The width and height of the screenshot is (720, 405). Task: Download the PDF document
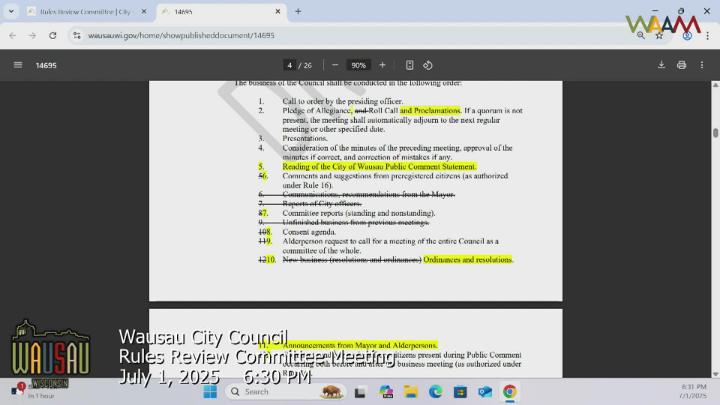click(661, 65)
